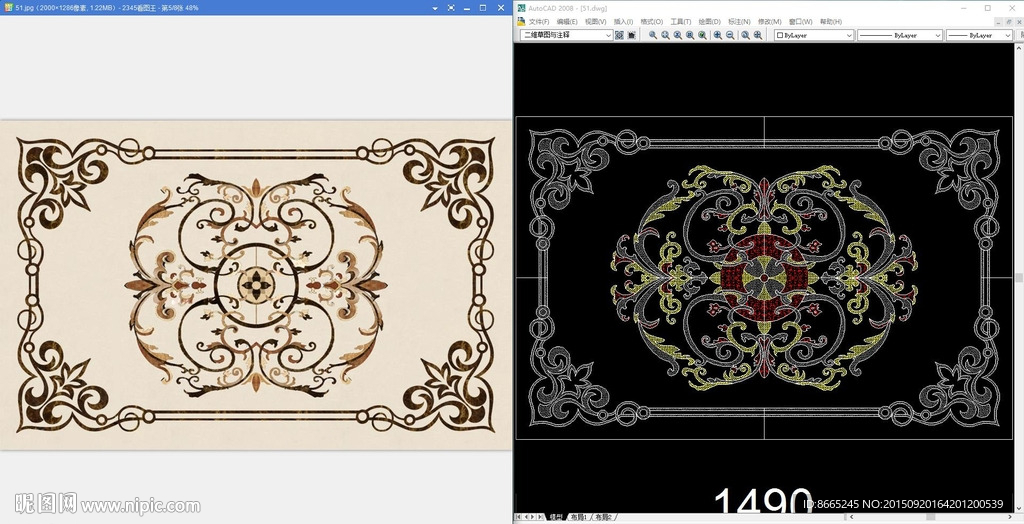
Task: Click the zoom in plus magnifier
Action: coord(718,35)
